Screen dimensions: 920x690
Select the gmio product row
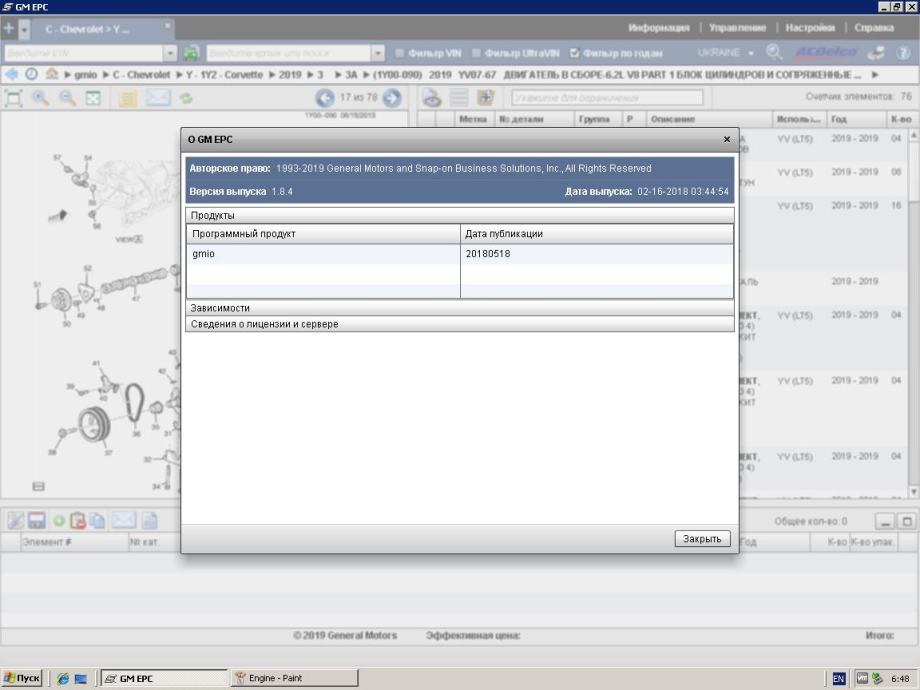tap(460, 253)
